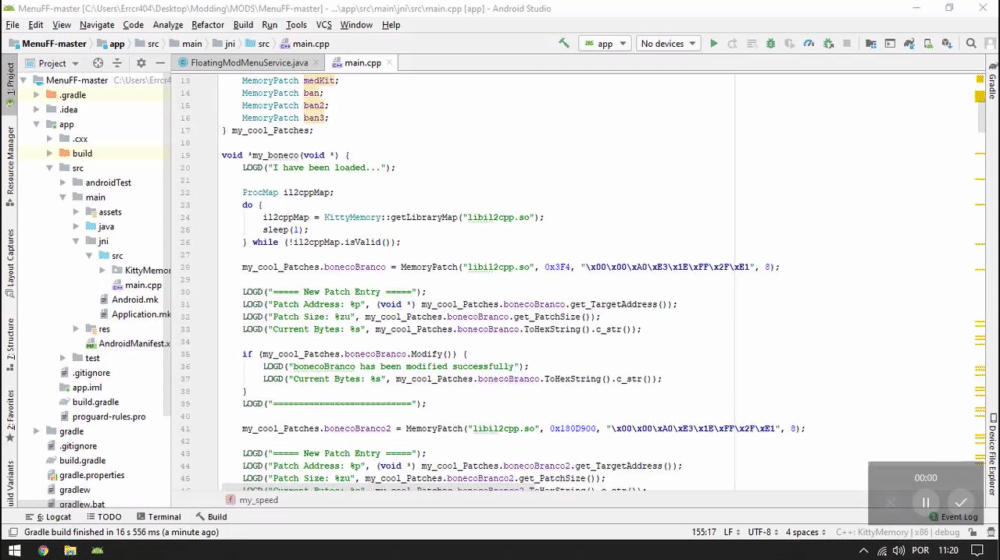Switch to FloatingModMenuService.java tab
Screen dimensions: 1000x560
point(249,63)
